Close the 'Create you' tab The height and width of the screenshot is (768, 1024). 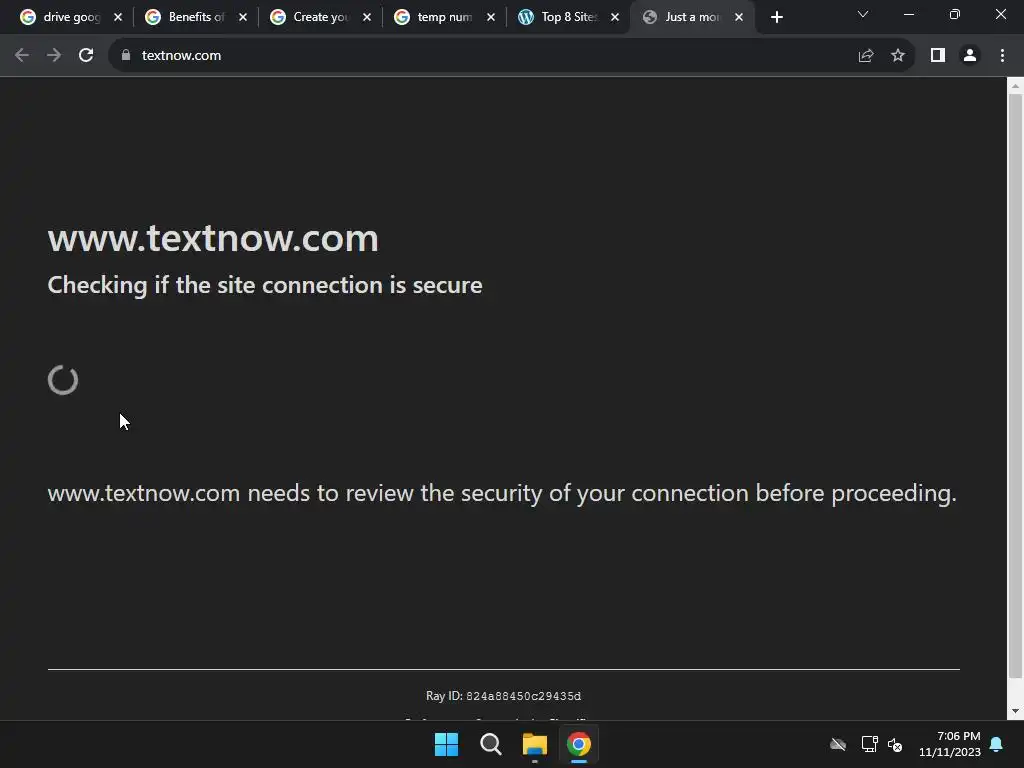367,18
